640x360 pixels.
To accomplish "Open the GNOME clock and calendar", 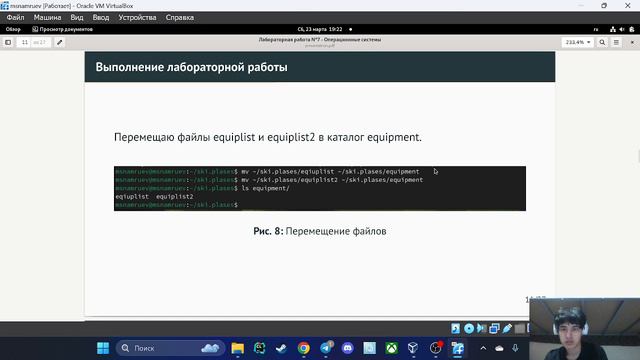I will pos(320,29).
